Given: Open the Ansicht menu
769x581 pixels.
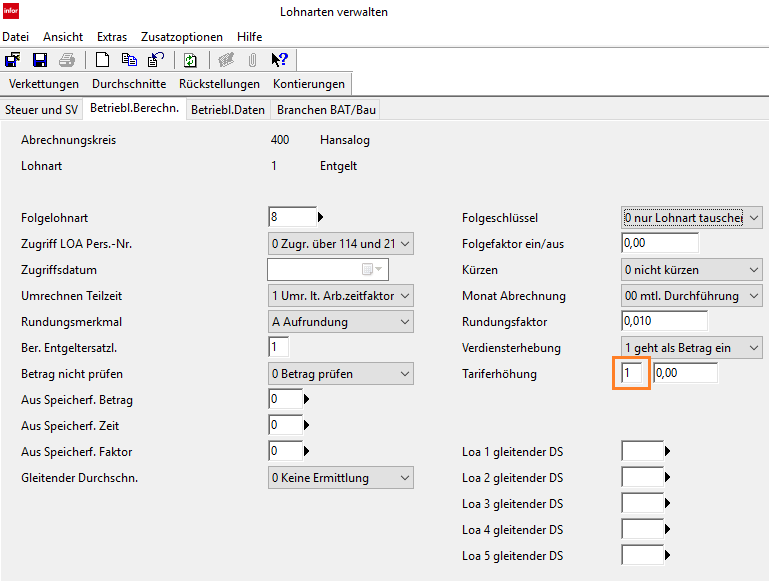Looking at the screenshot, I should (63, 37).
